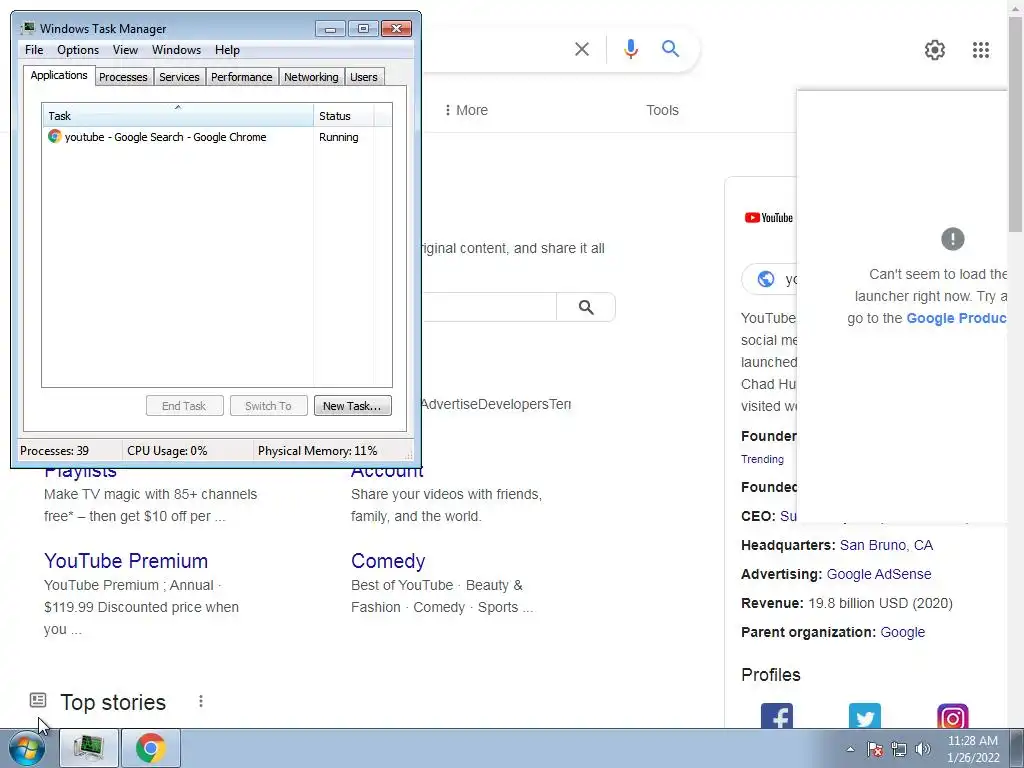Click the YouTube logo in knowledge panel
The height and width of the screenshot is (768, 1024).
click(769, 217)
